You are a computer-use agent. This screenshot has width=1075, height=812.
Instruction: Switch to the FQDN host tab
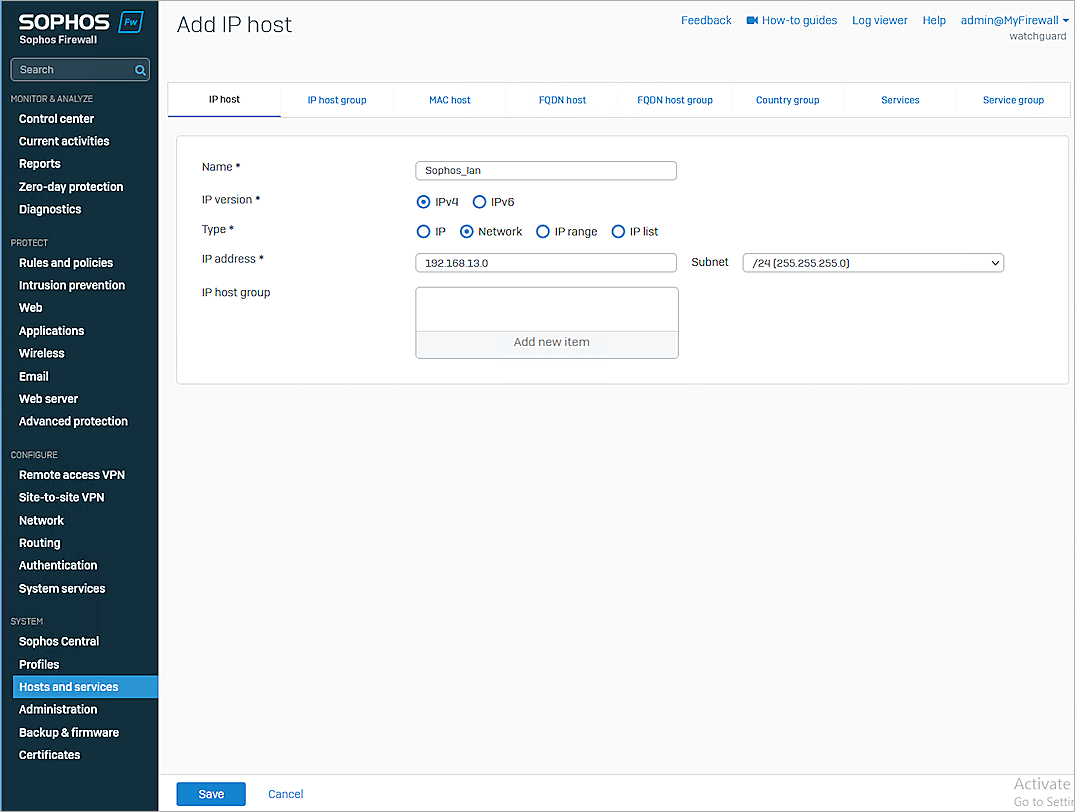click(x=562, y=100)
